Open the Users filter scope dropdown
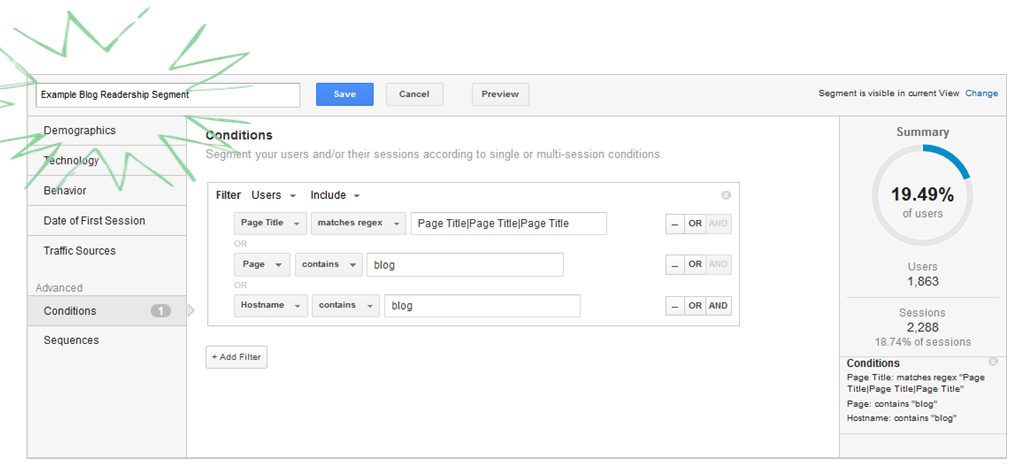 [273, 195]
